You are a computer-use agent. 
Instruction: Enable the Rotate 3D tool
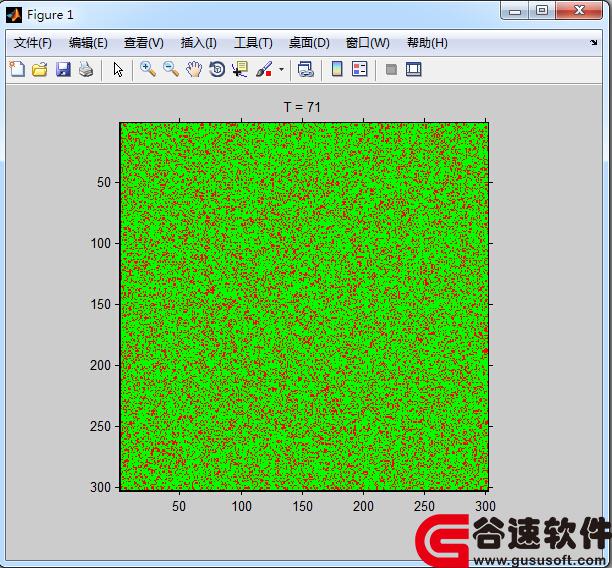click(217, 69)
